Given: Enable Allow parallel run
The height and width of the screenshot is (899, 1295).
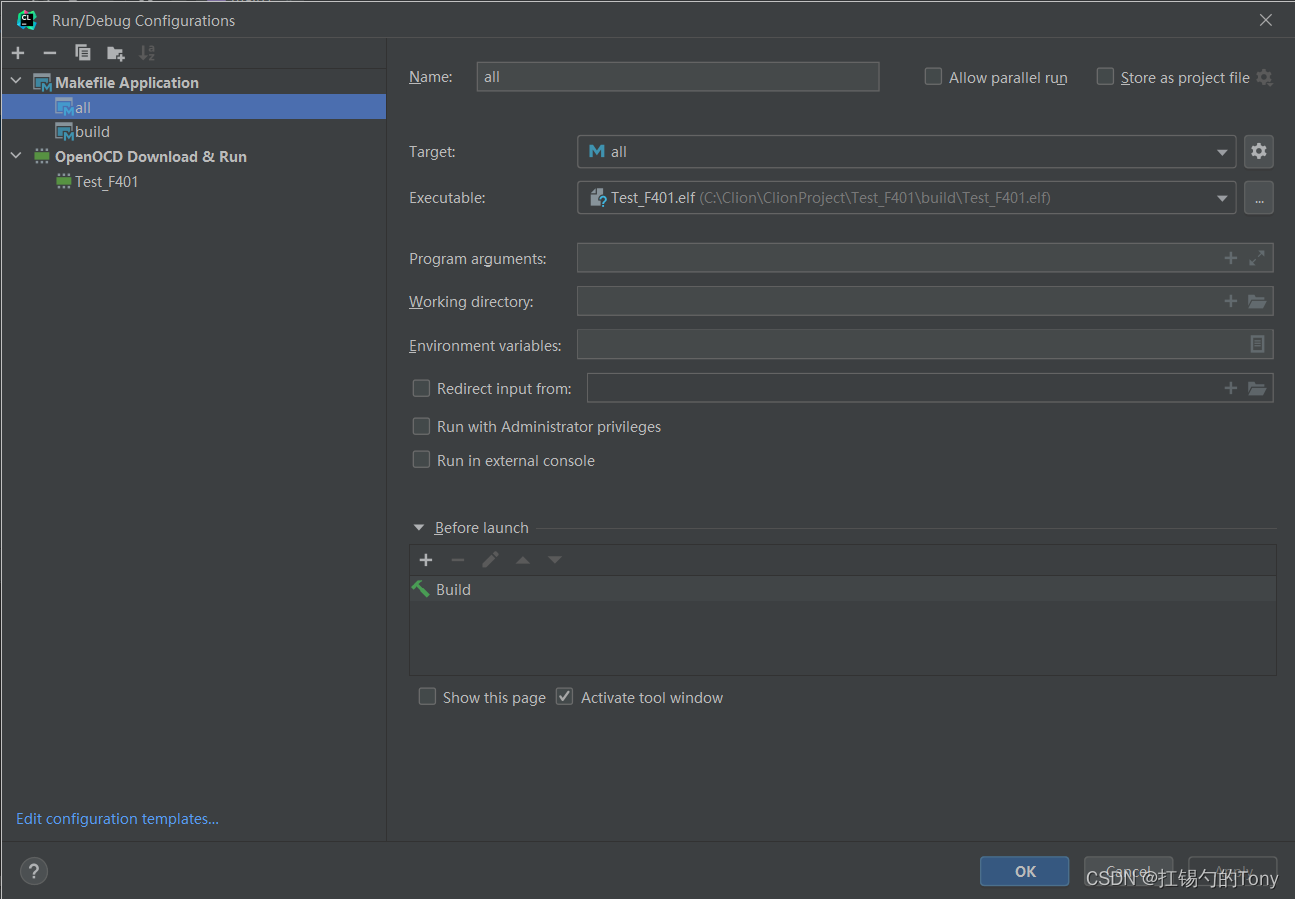Looking at the screenshot, I should point(933,77).
